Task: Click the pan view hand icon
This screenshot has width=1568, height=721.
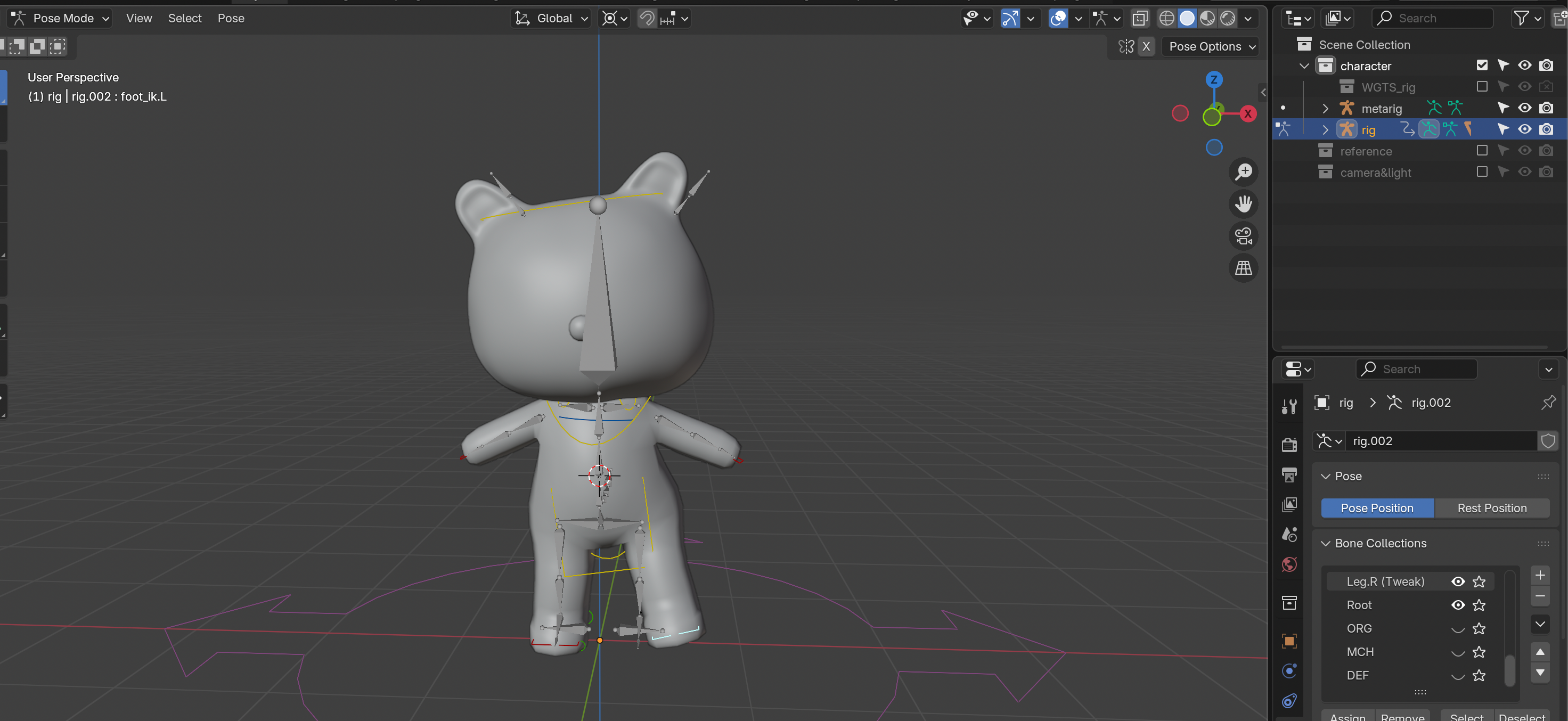Action: [1244, 204]
